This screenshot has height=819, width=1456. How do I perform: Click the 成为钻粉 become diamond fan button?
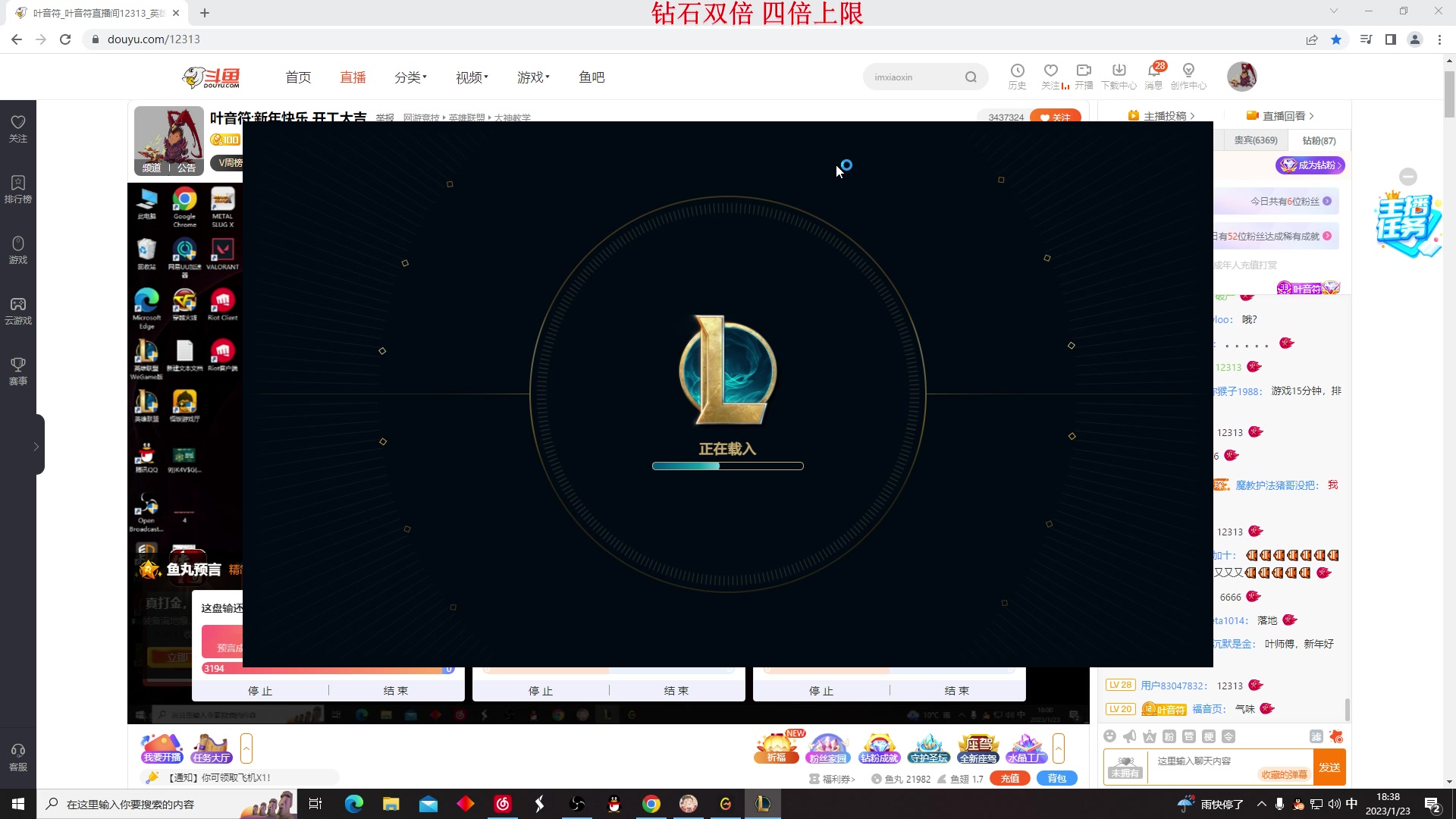pos(1310,165)
